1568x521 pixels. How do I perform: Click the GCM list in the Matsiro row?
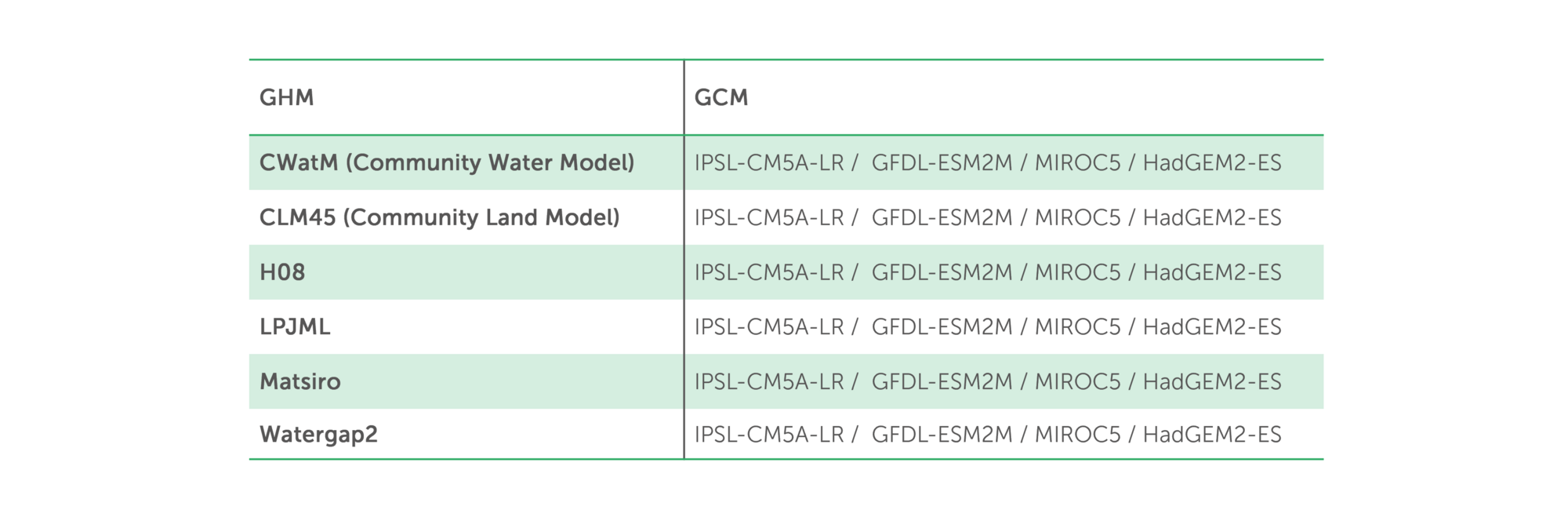click(x=988, y=381)
